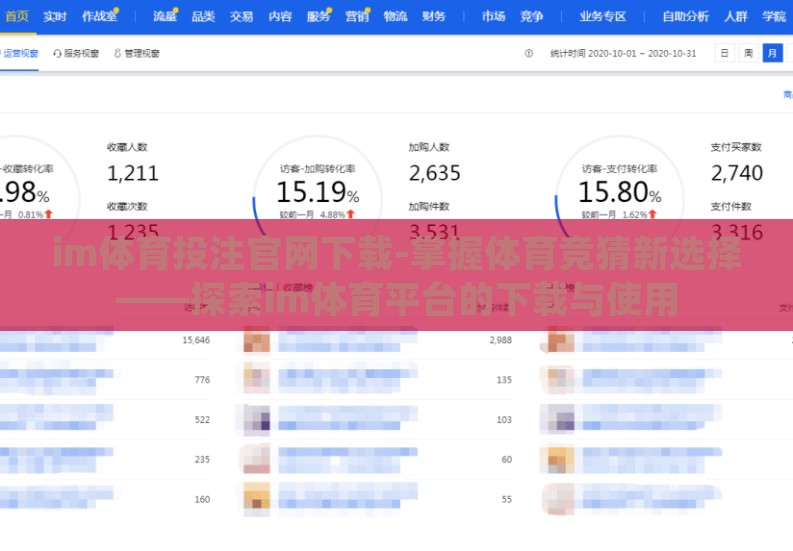Screen dimensions: 793x551
Task: Select the 周 time granularity button
Action: (x=748, y=53)
